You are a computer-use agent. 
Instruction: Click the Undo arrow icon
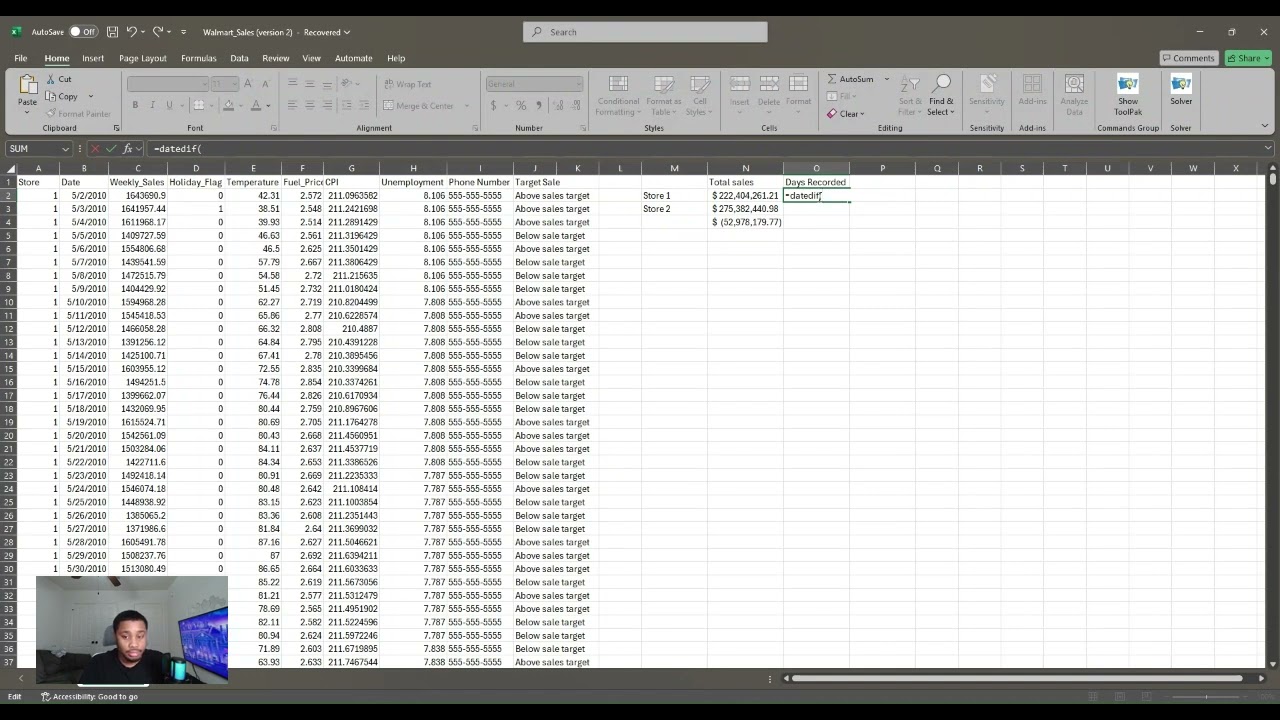pos(131,32)
